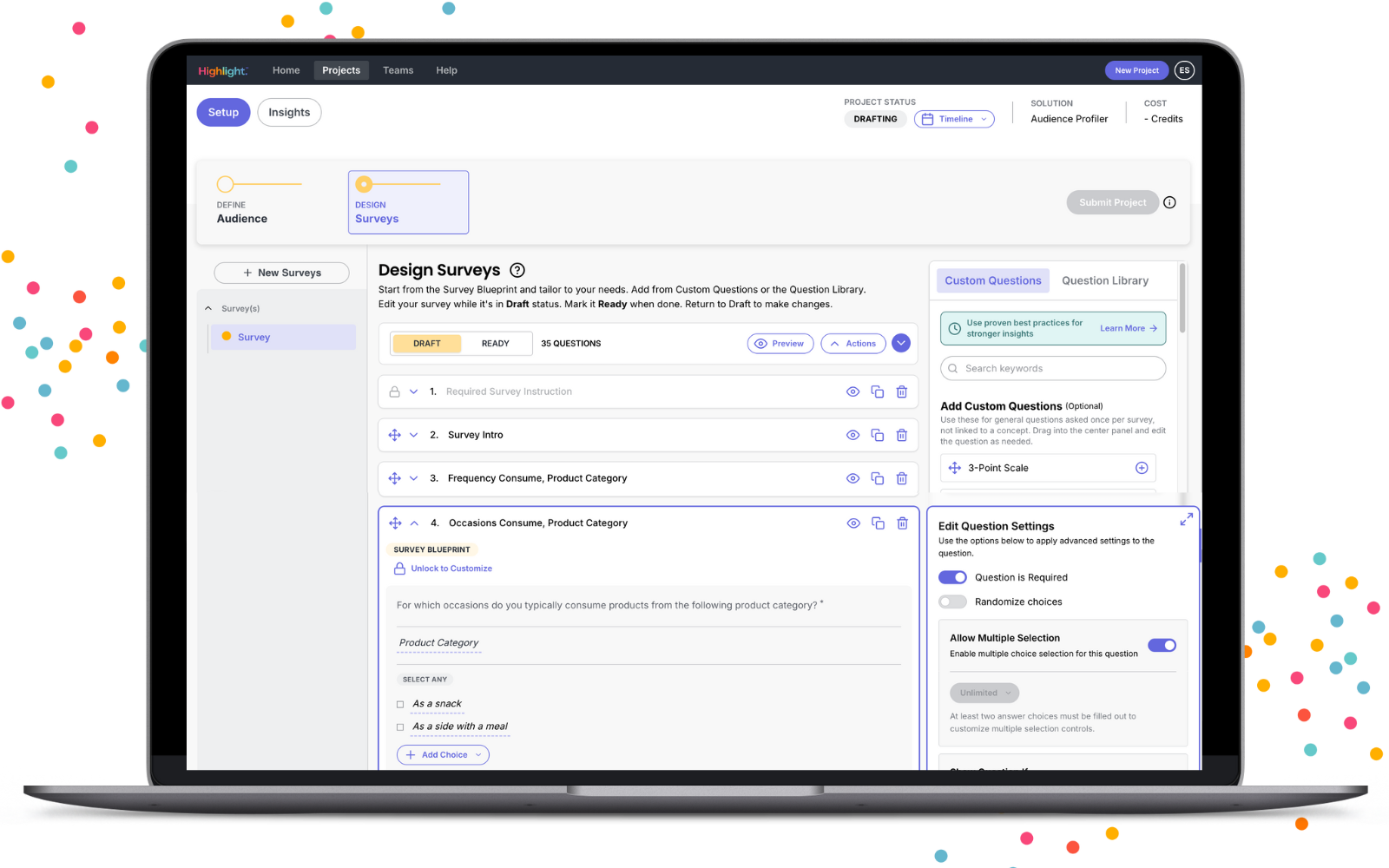Open the Teams menu in navigation bar
This screenshot has height=868, width=1389.
(x=398, y=70)
